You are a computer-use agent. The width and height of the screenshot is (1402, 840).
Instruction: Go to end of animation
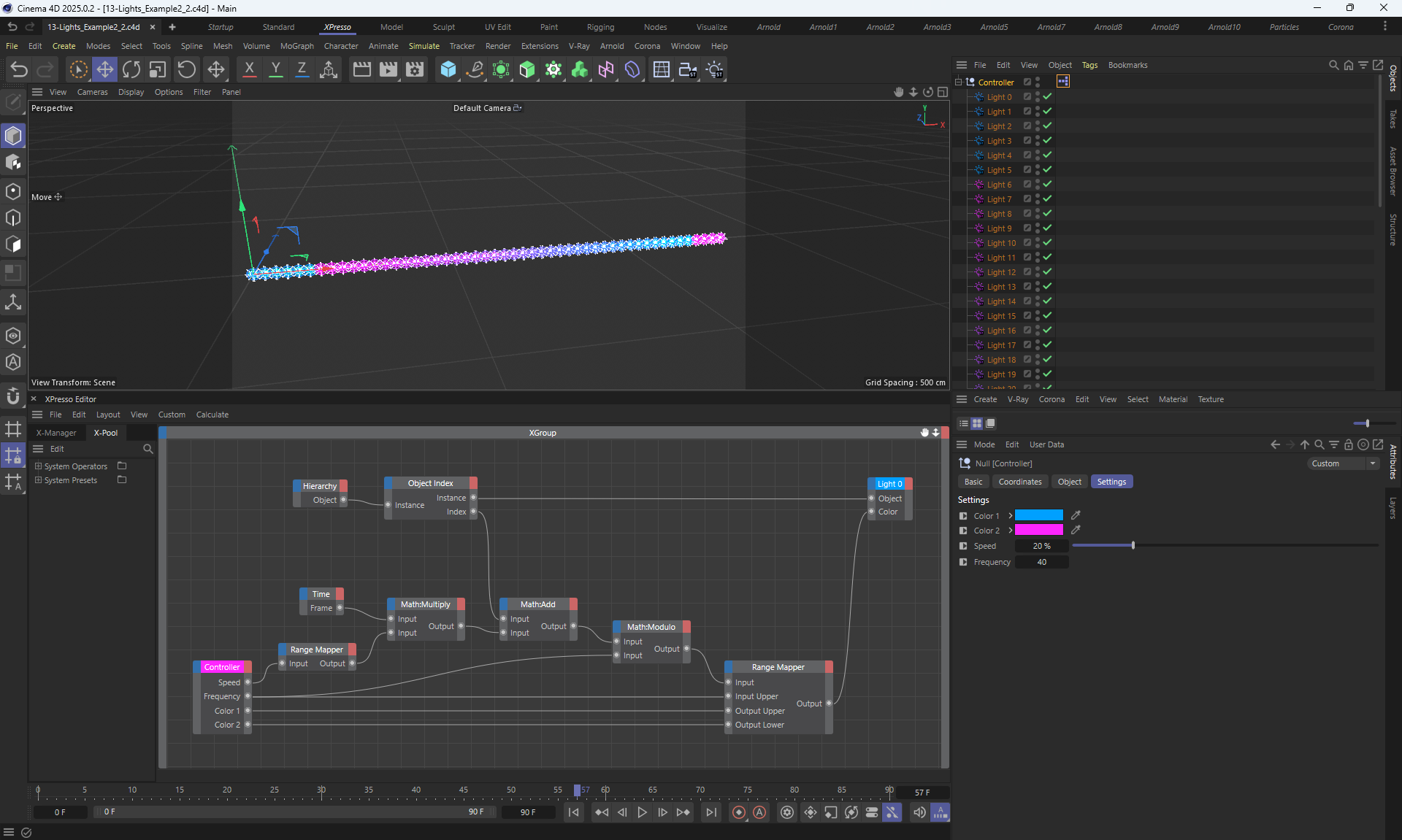710,812
